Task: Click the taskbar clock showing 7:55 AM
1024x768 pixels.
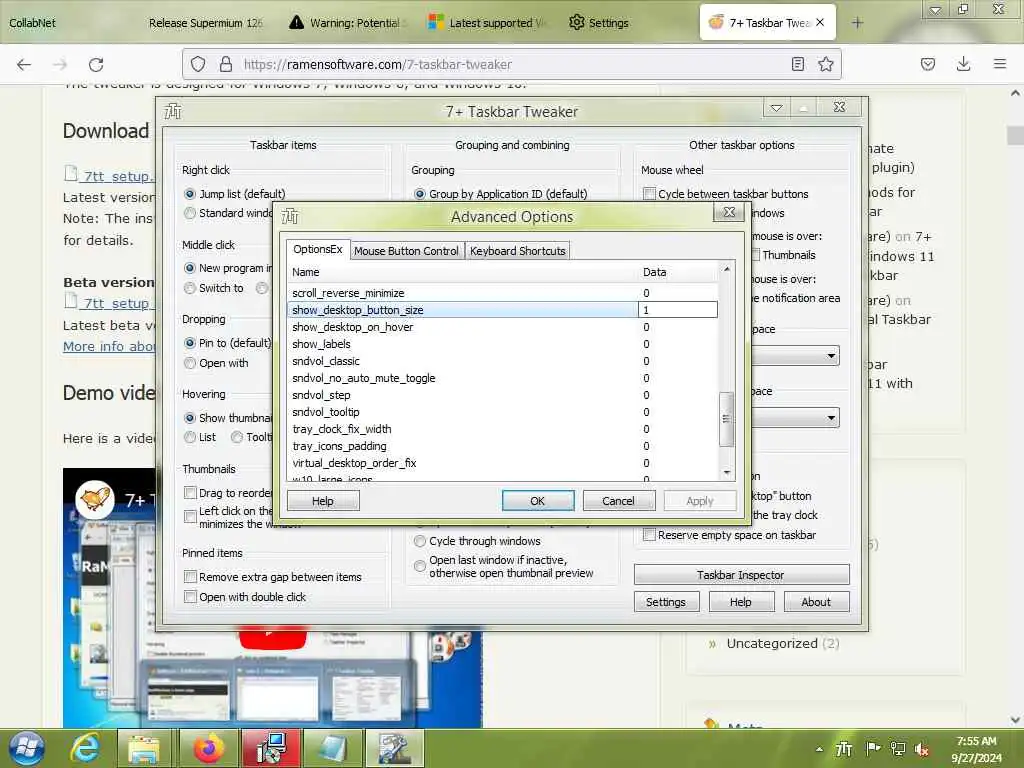Action: click(x=976, y=749)
